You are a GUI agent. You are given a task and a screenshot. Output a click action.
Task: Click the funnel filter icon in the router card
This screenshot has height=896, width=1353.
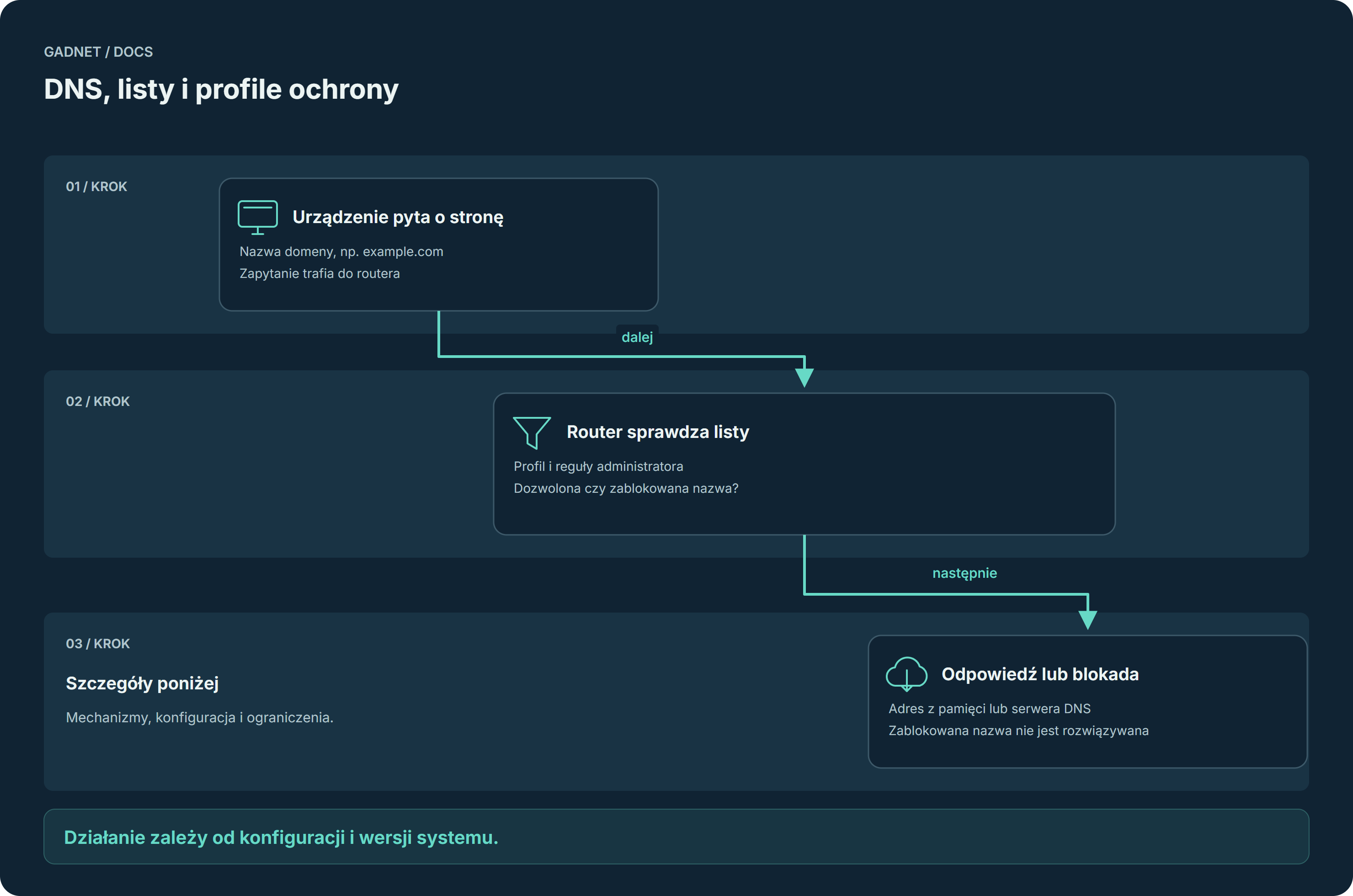[532, 432]
